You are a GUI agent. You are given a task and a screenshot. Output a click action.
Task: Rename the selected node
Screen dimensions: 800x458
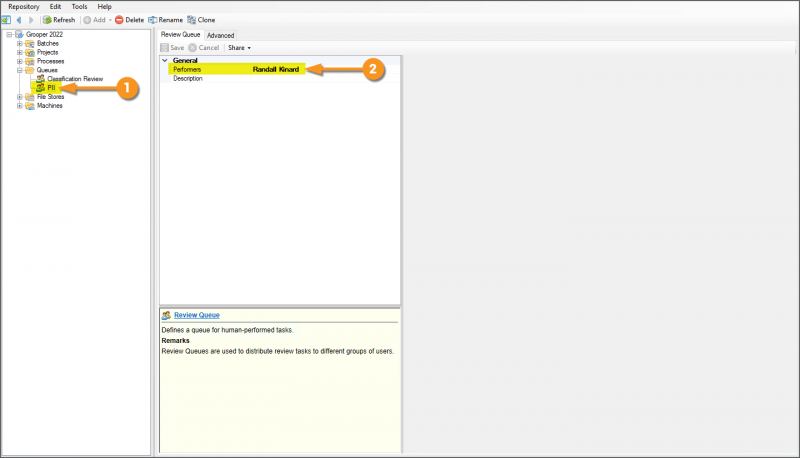pos(165,20)
